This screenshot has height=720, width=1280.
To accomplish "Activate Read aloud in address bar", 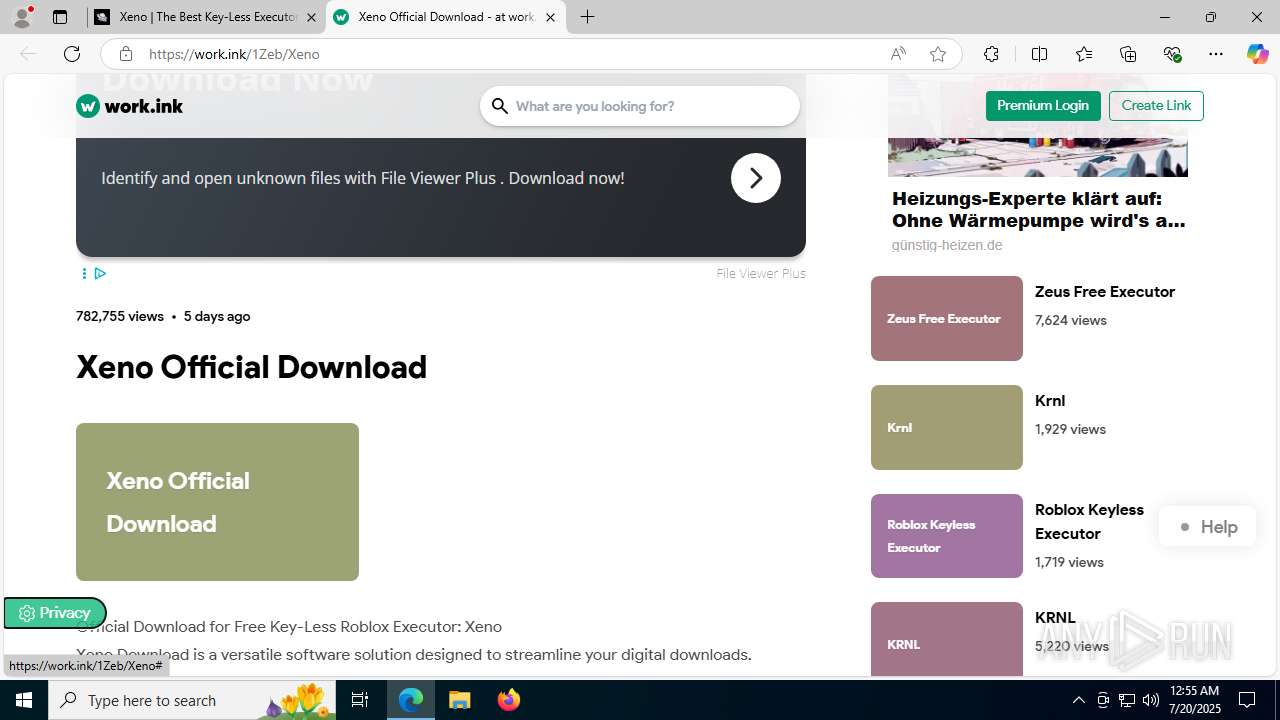I will 898,54.
